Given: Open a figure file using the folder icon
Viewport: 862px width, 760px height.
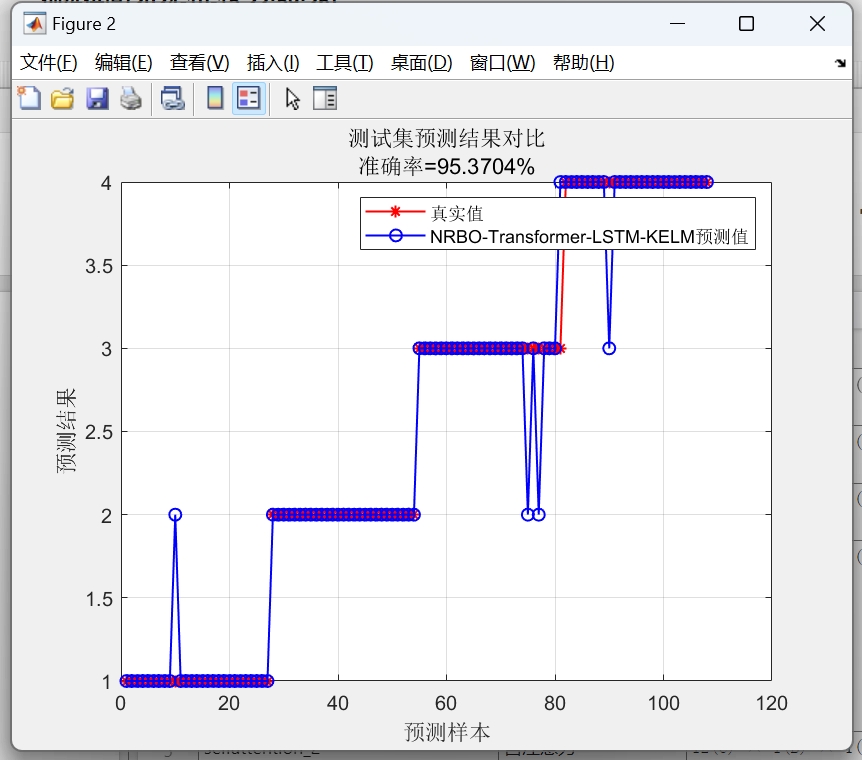Looking at the screenshot, I should click(62, 98).
